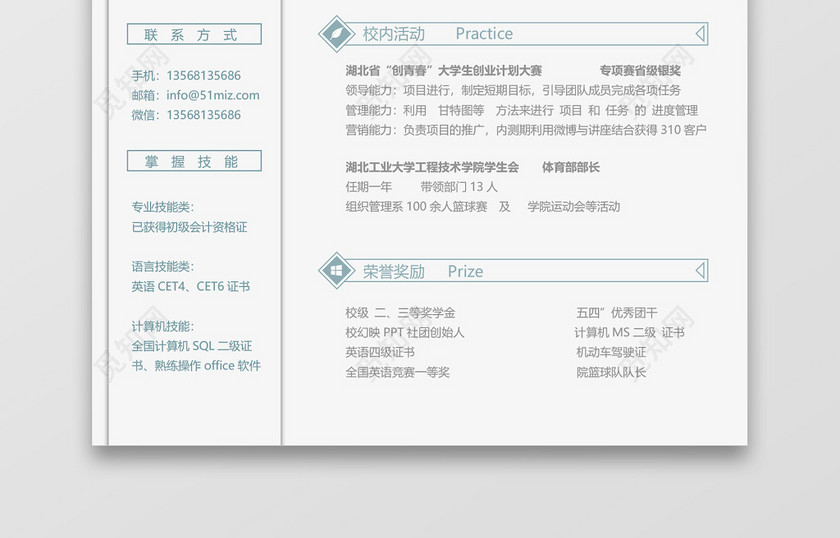Click the 院篮球队队长 text
The height and width of the screenshot is (538, 840).
point(611,372)
